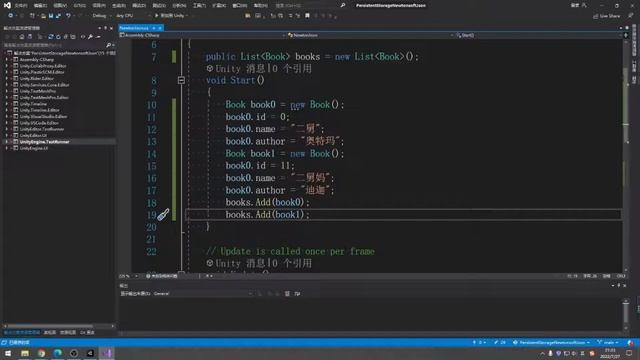640x360 pixels.
Task: Expand the Assembly-CSharp project node
Action: [7, 60]
